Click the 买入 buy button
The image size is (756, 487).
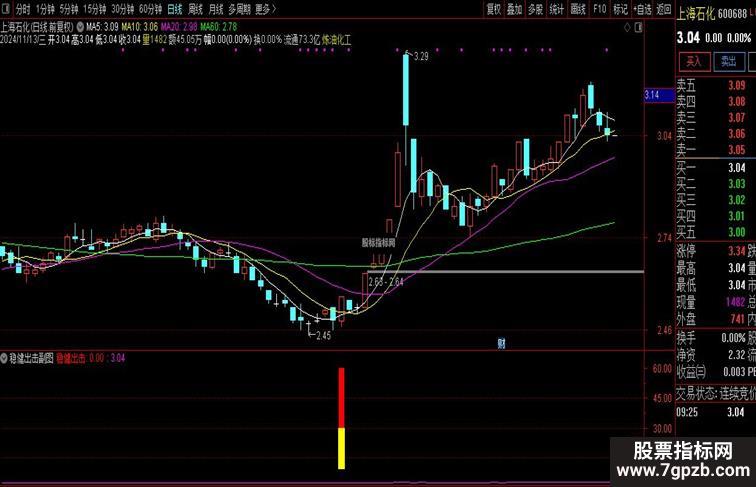click(694, 61)
